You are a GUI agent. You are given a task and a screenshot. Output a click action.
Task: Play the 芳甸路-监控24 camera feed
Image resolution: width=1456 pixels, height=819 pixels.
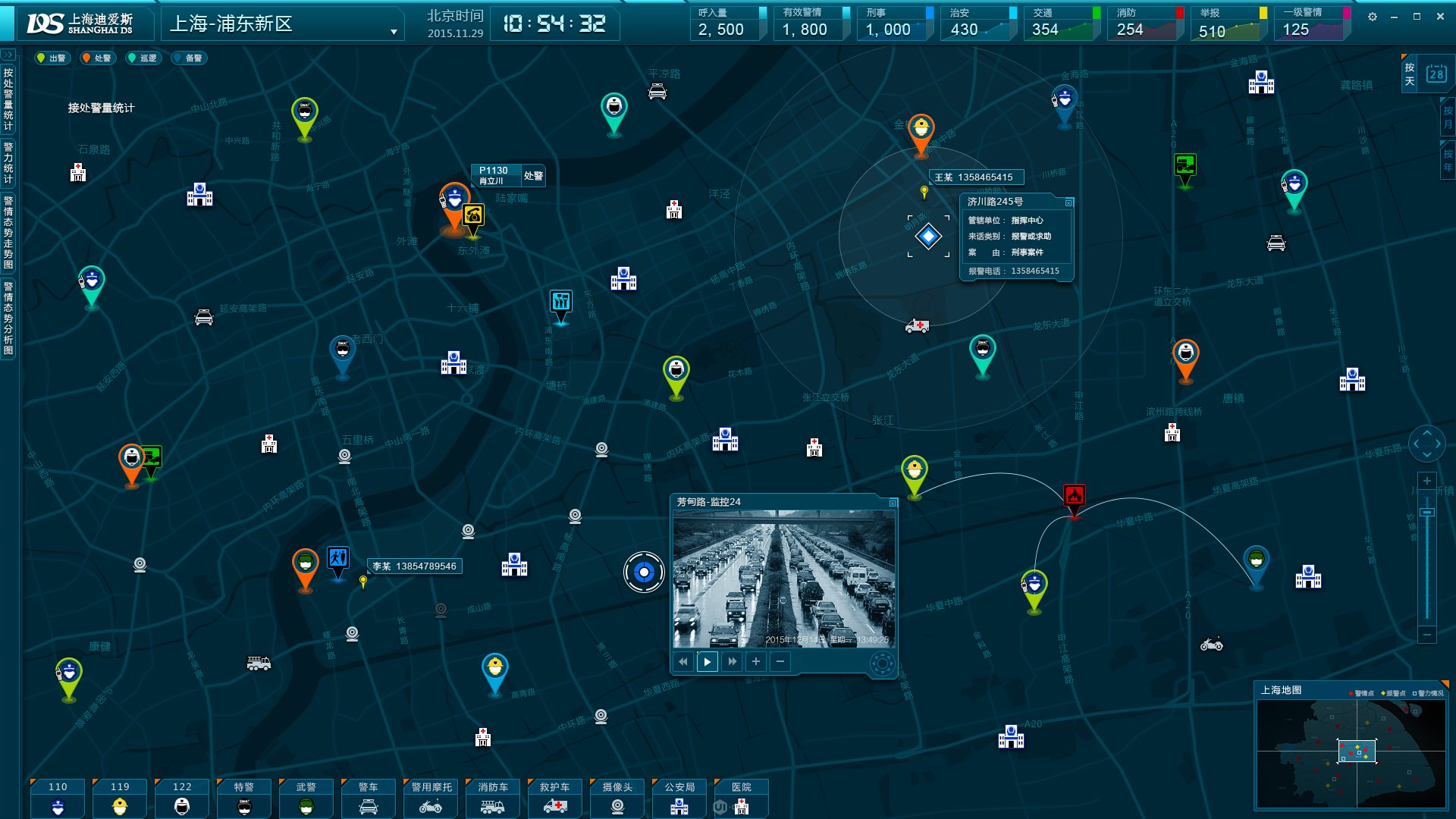point(707,662)
